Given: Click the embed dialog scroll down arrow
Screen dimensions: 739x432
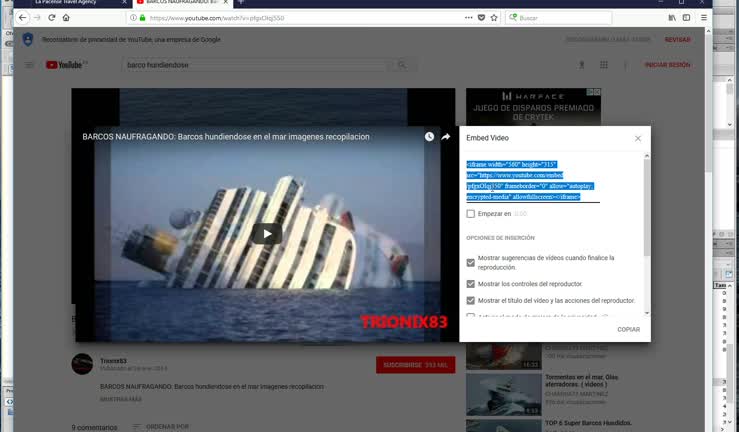Looking at the screenshot, I should point(647,313).
